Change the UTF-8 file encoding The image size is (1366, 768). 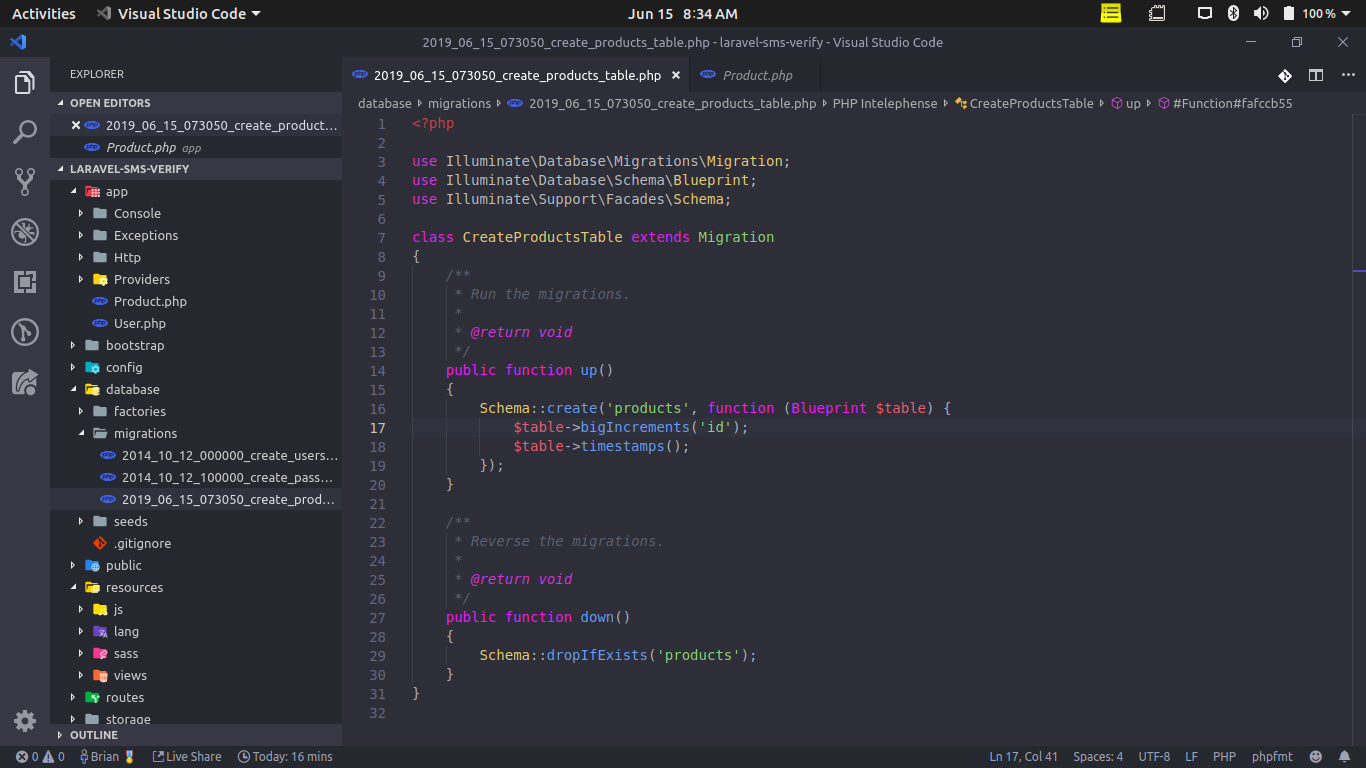[x=1154, y=757]
